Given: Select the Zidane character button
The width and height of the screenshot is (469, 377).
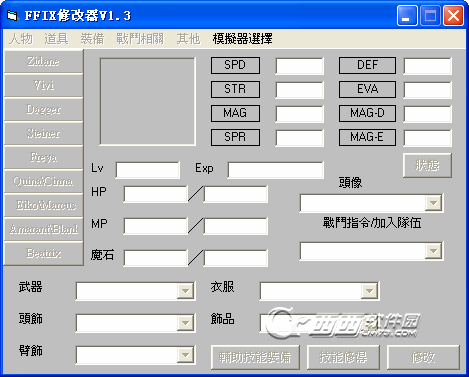Looking at the screenshot, I should pos(43,61).
